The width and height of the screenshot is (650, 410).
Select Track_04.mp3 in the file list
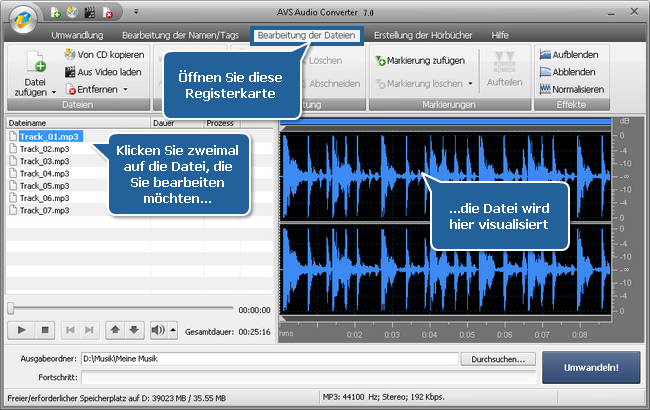click(x=47, y=173)
